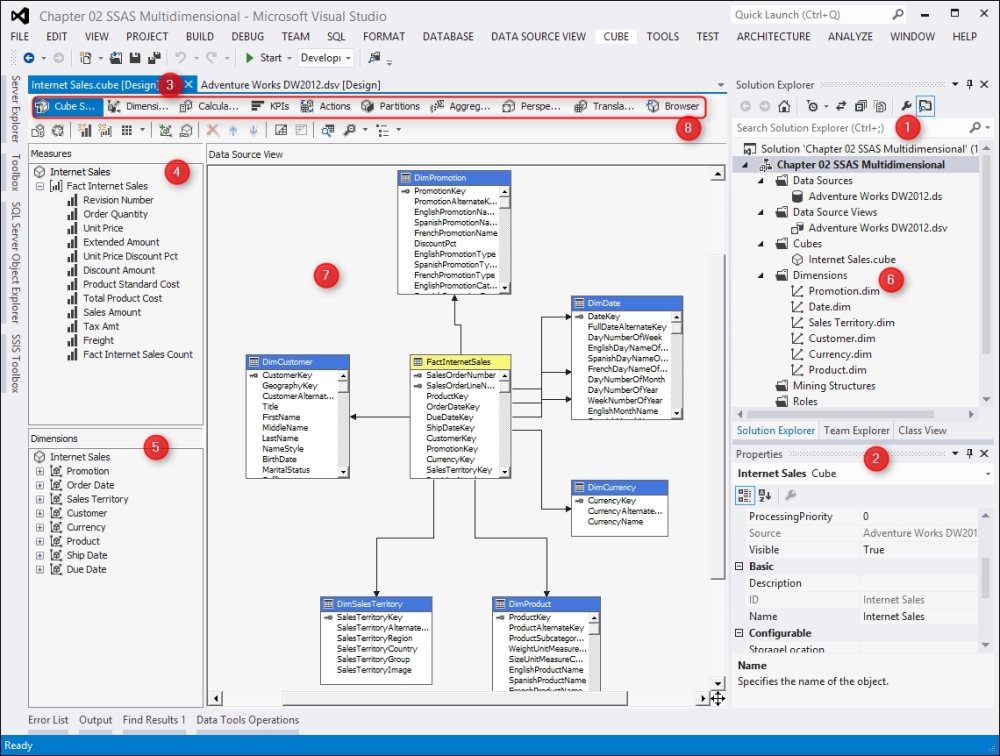Image resolution: width=1000 pixels, height=756 pixels.
Task: Open the ARCHITECTURE menu
Action: pyautogui.click(x=774, y=37)
